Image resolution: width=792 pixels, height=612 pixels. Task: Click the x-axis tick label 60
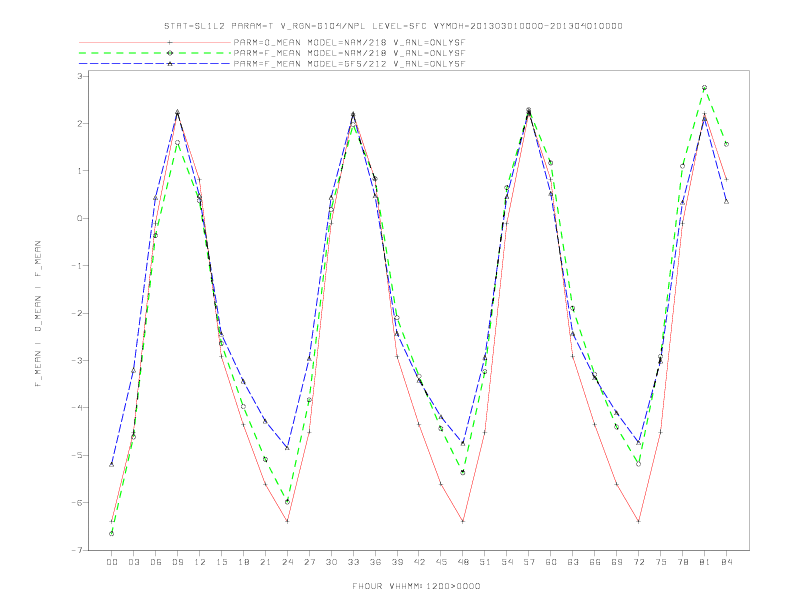pos(551,562)
